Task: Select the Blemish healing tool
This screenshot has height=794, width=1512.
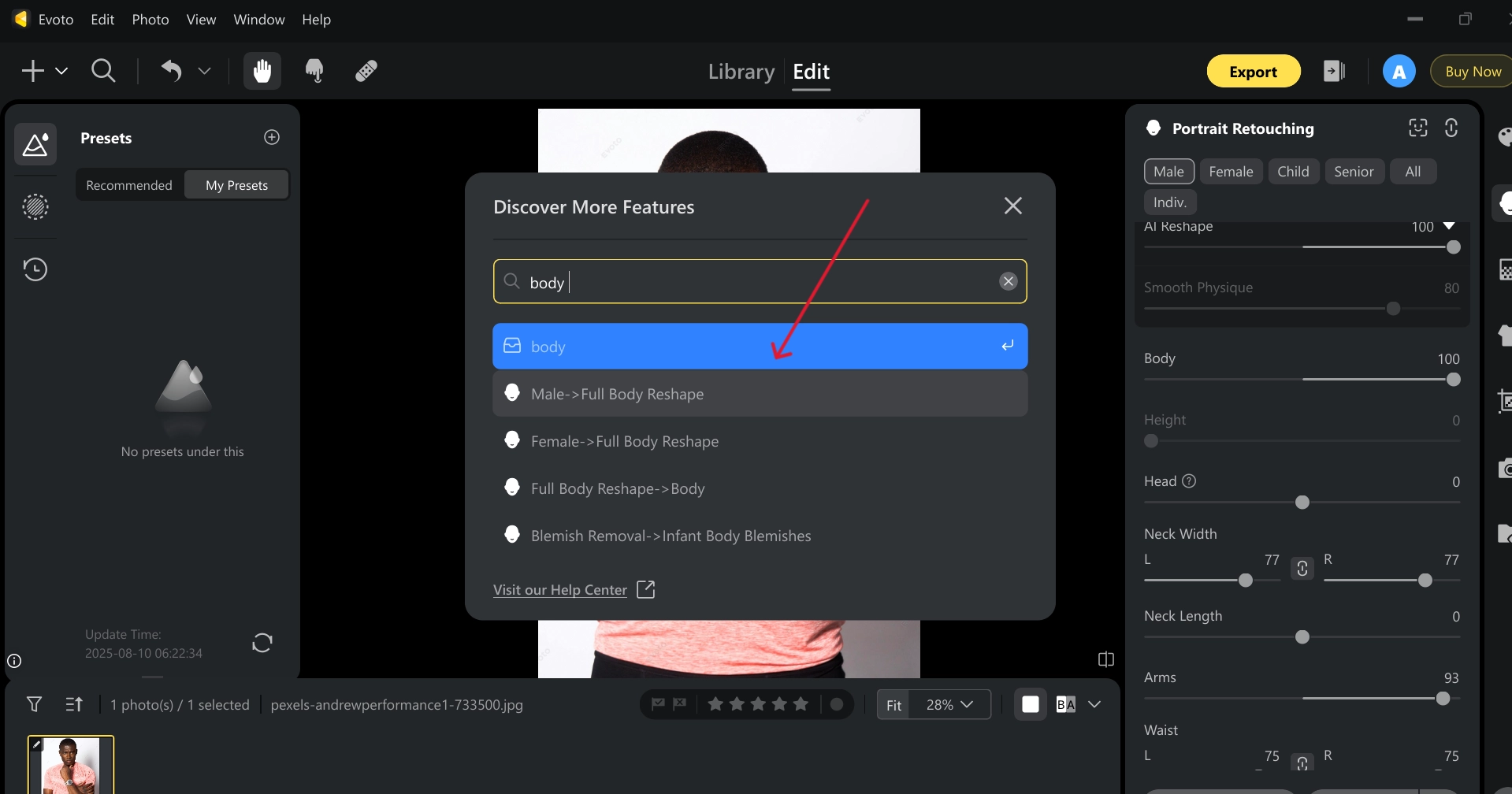Action: (365, 71)
